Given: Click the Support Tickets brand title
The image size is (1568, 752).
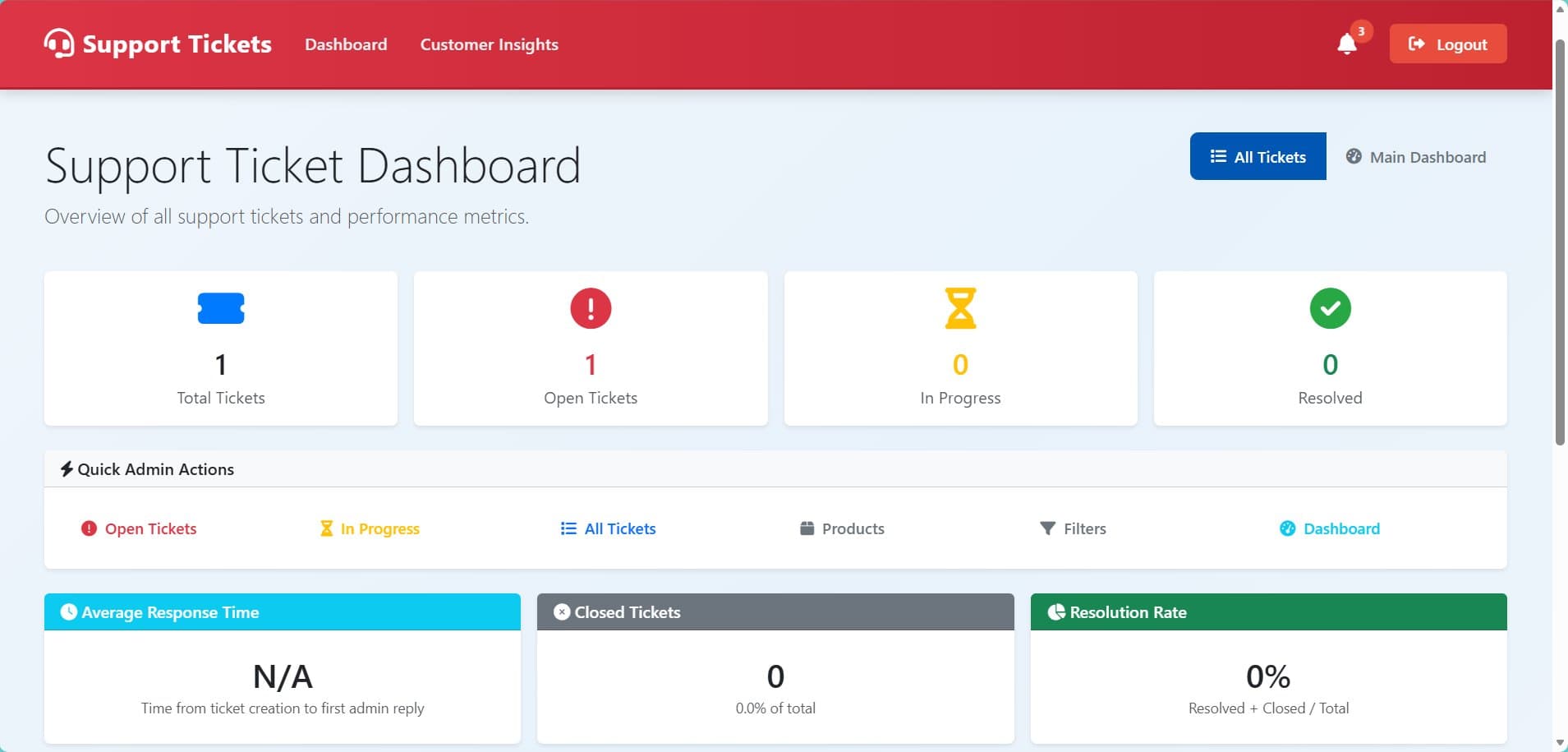Looking at the screenshot, I should (x=177, y=44).
